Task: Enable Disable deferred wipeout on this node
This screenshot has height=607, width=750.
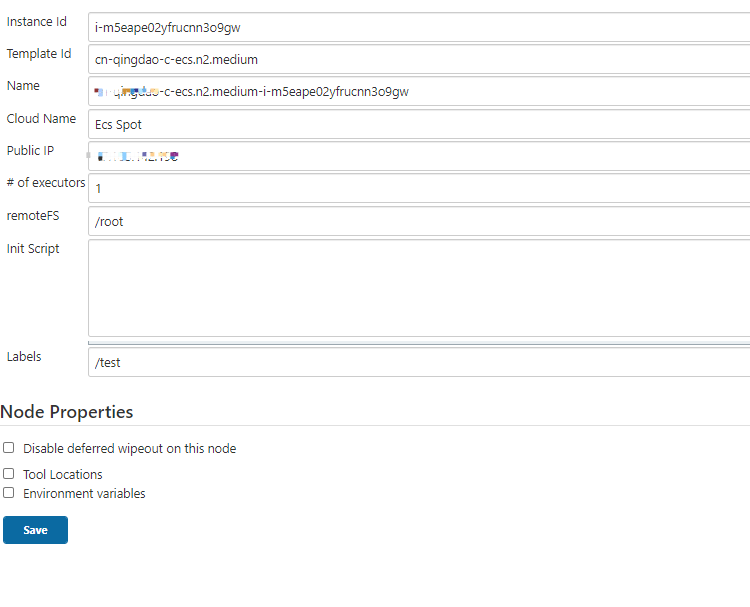Action: [9, 448]
